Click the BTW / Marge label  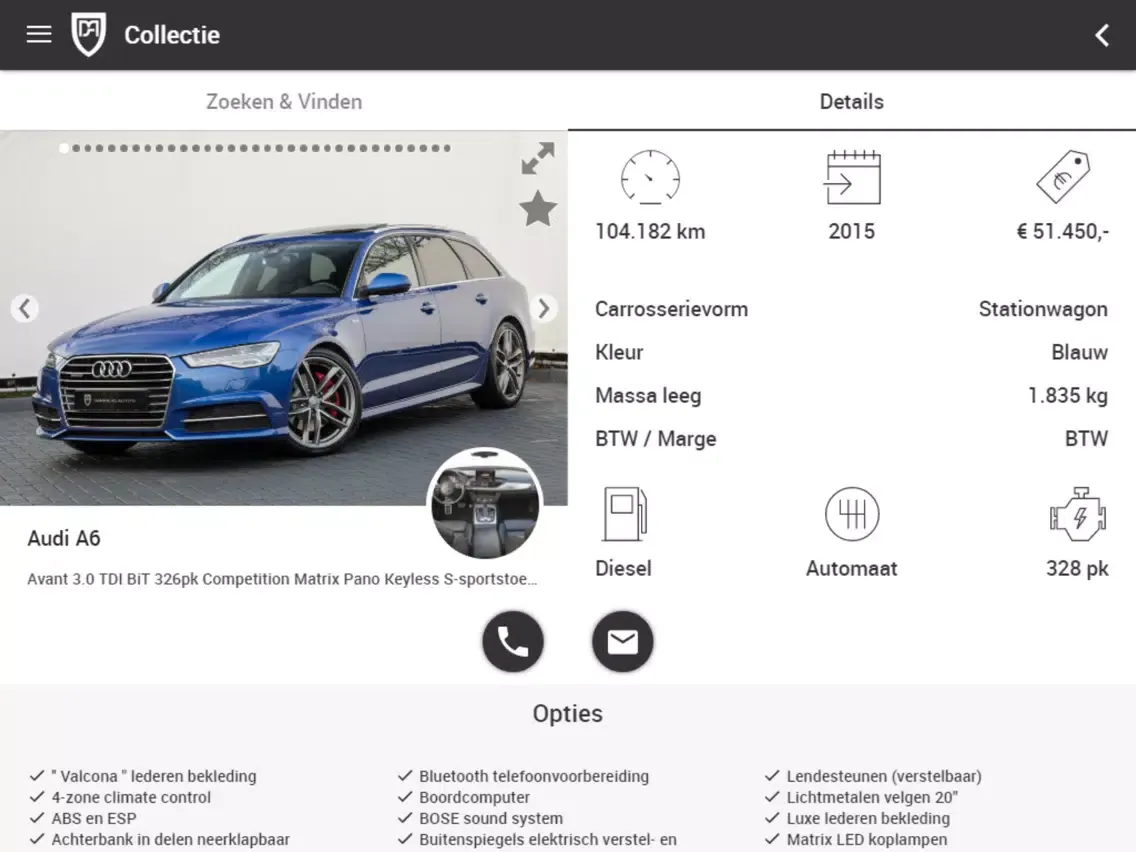click(x=656, y=438)
